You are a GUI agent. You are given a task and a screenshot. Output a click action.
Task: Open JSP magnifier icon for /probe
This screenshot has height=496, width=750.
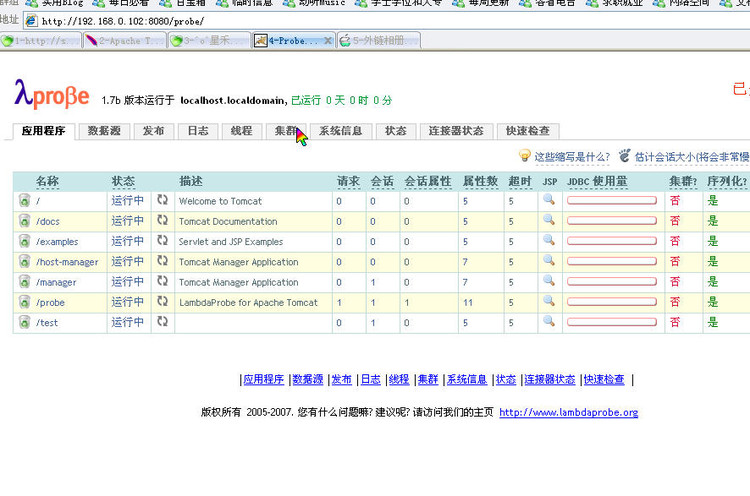coord(549,301)
